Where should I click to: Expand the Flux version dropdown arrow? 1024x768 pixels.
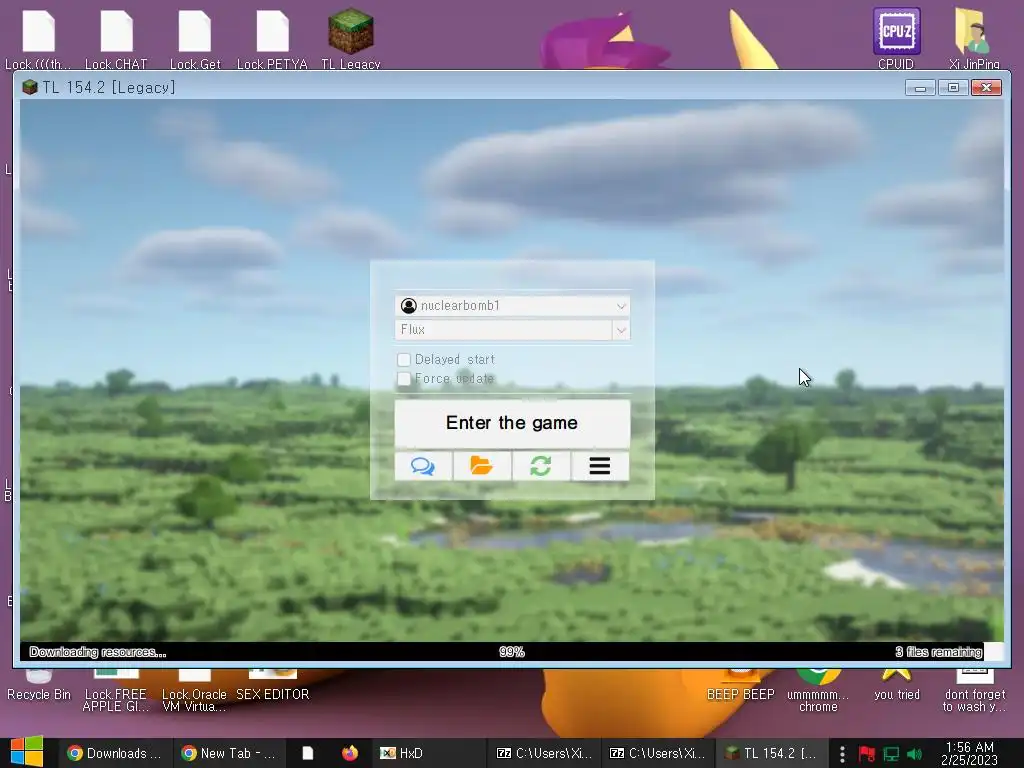621,330
